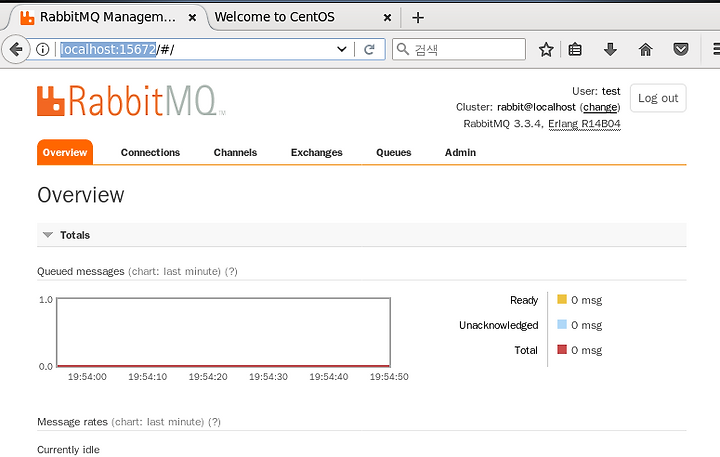
Task: Open the Admin tab
Action: tap(460, 152)
